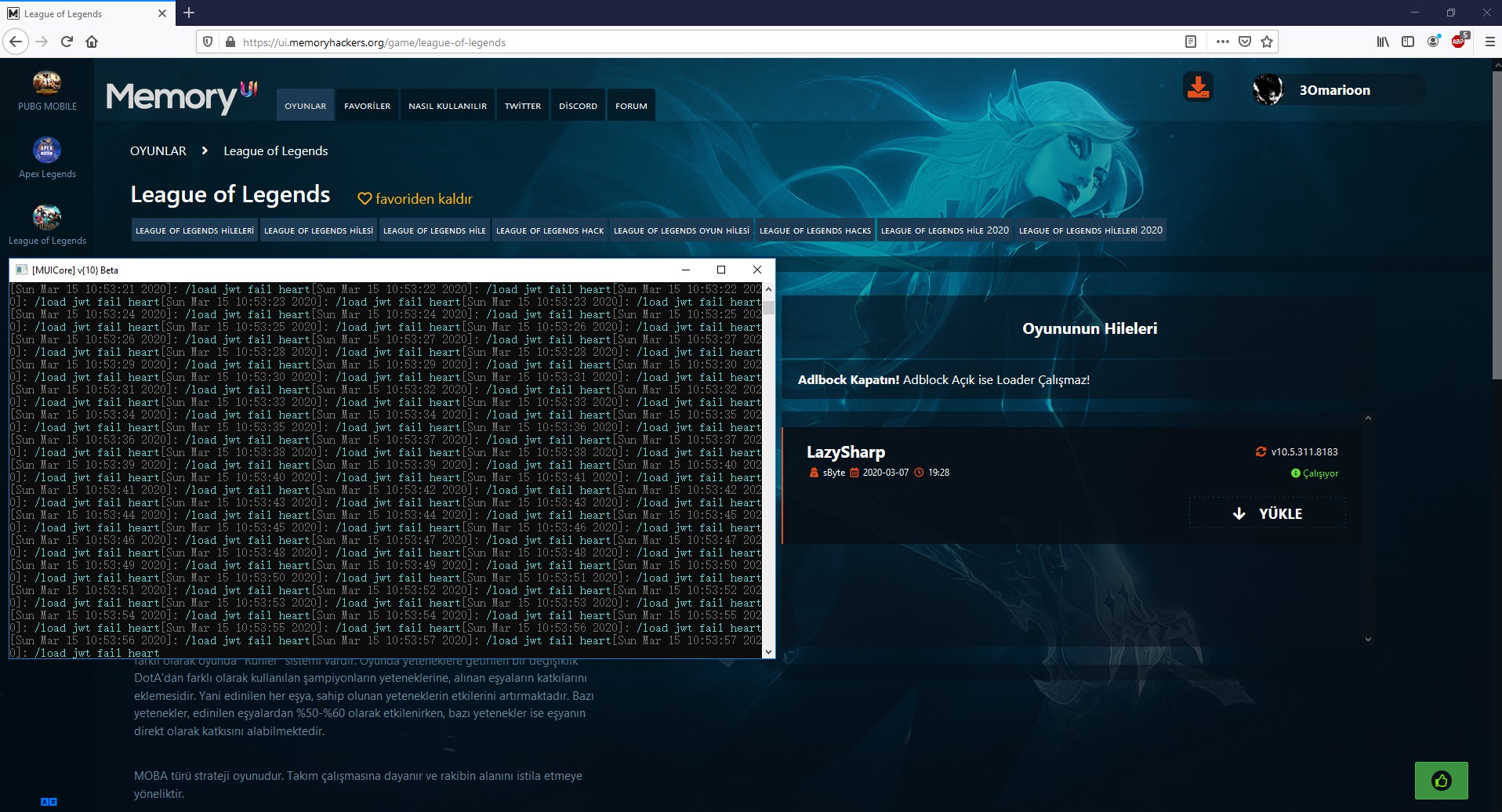Select tag LEAGUE OF LEGENDS HİLELERİ
Image resolution: width=1502 pixels, height=812 pixels.
pos(194,230)
